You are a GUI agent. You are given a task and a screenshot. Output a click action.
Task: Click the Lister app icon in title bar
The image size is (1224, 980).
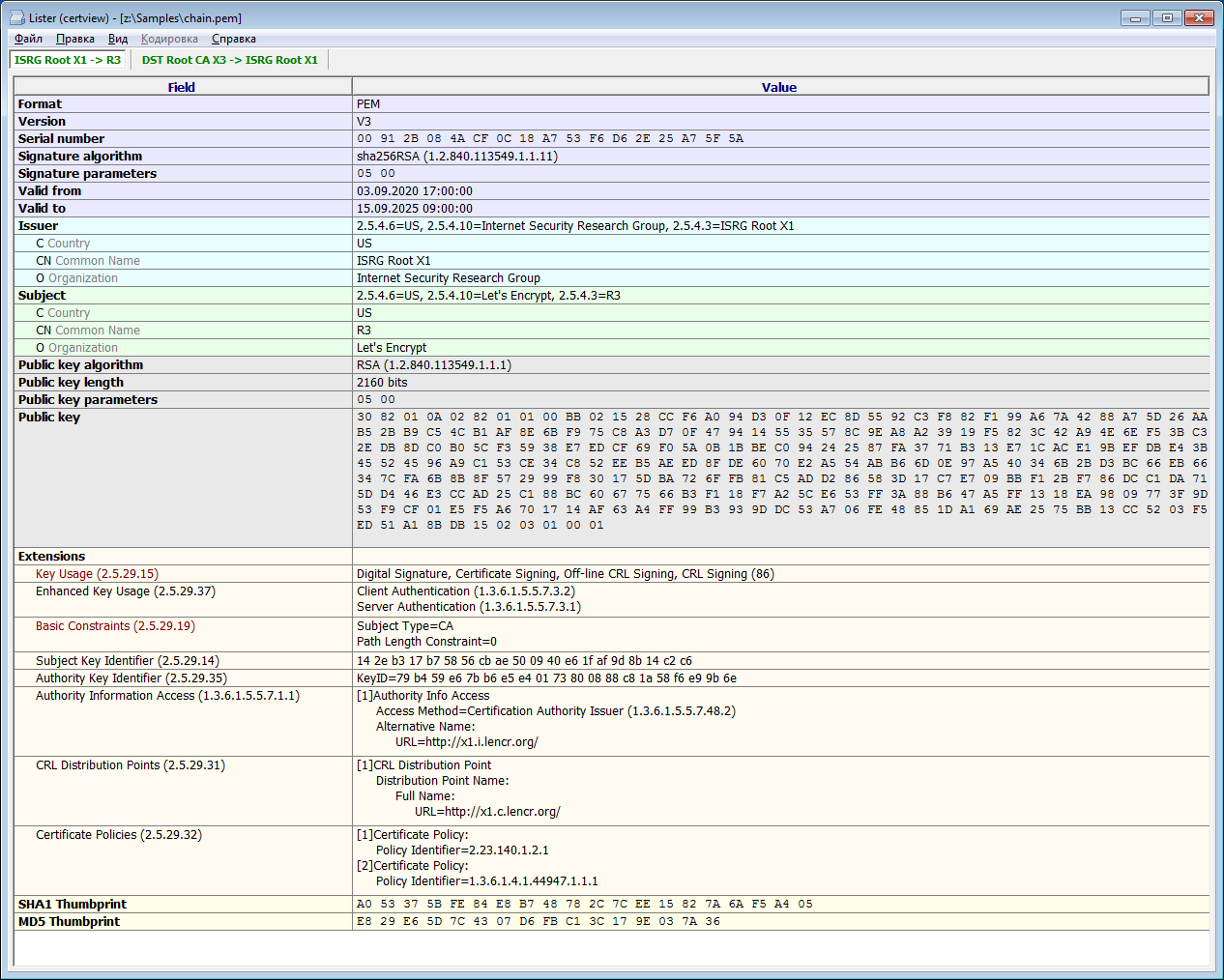point(16,17)
